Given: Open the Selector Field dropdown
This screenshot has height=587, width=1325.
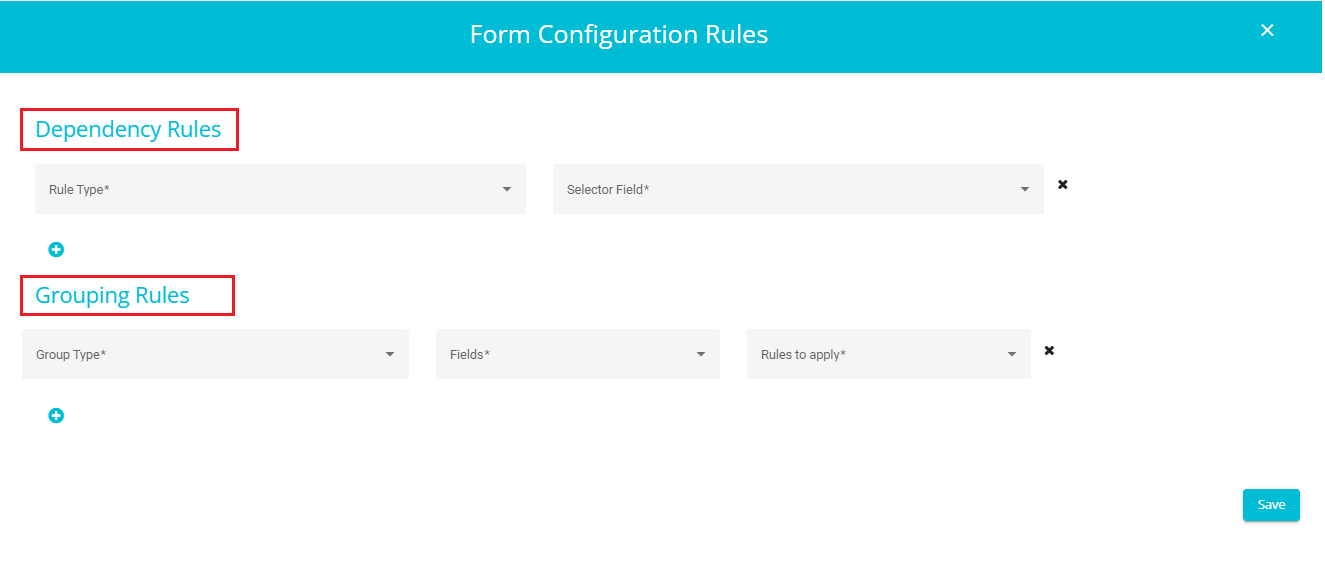Looking at the screenshot, I should (x=798, y=189).
